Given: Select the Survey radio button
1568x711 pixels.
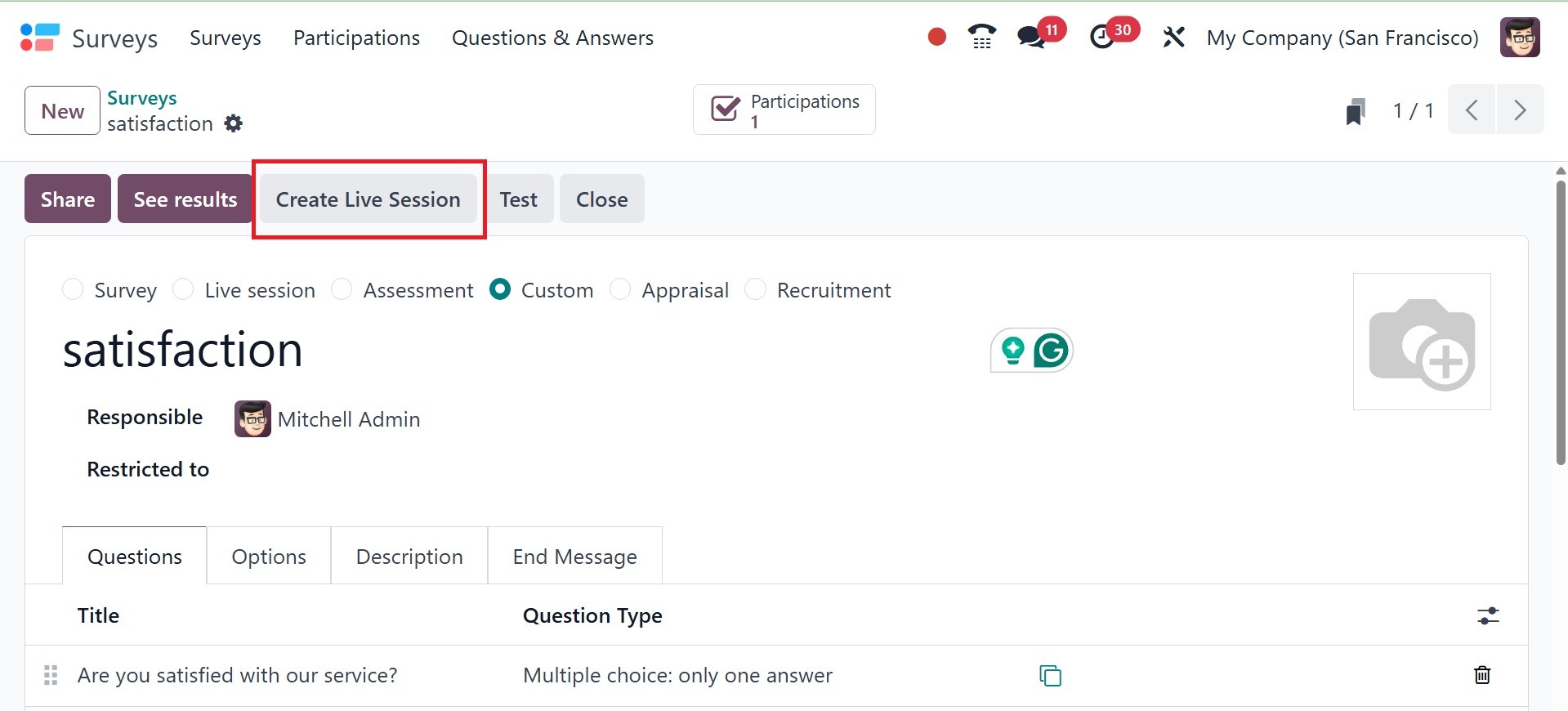Looking at the screenshot, I should click(74, 290).
